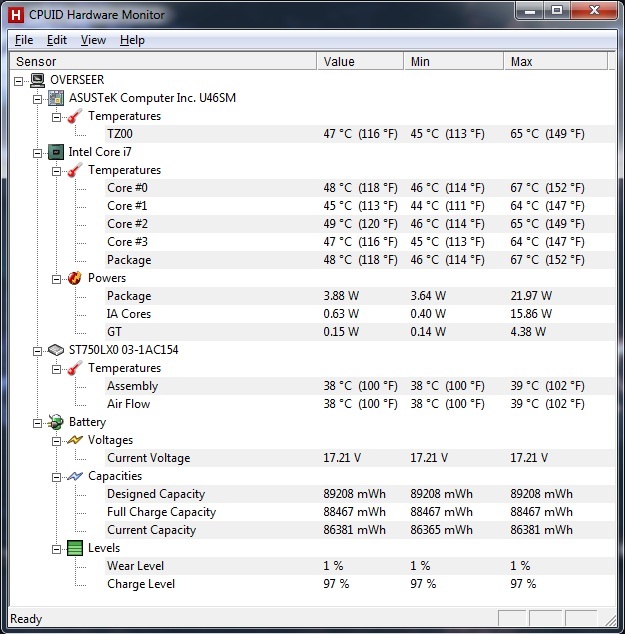Click the green Levels icon
This screenshot has width=626, height=634.
click(x=75, y=548)
